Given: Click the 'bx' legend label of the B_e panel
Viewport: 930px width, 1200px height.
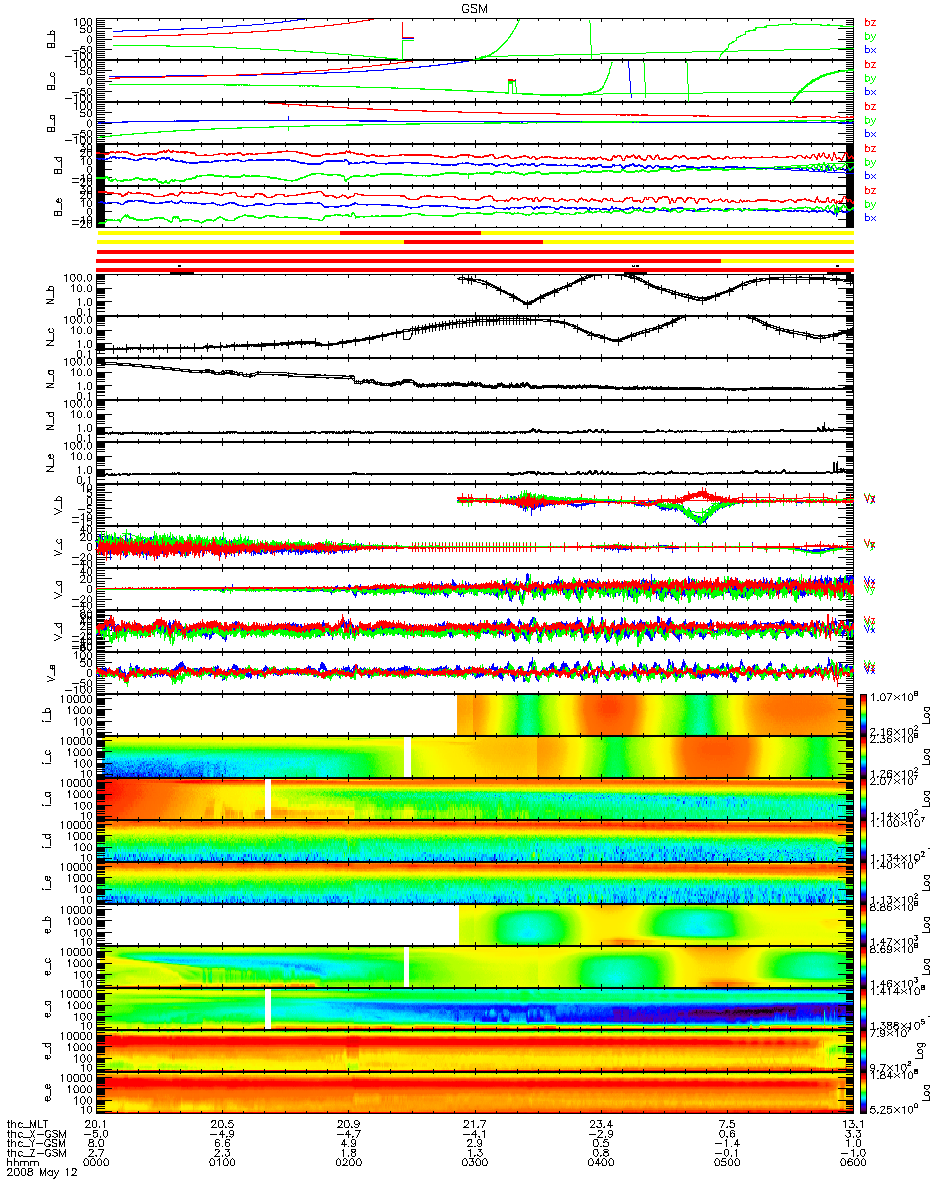Looking at the screenshot, I should click(870, 217).
